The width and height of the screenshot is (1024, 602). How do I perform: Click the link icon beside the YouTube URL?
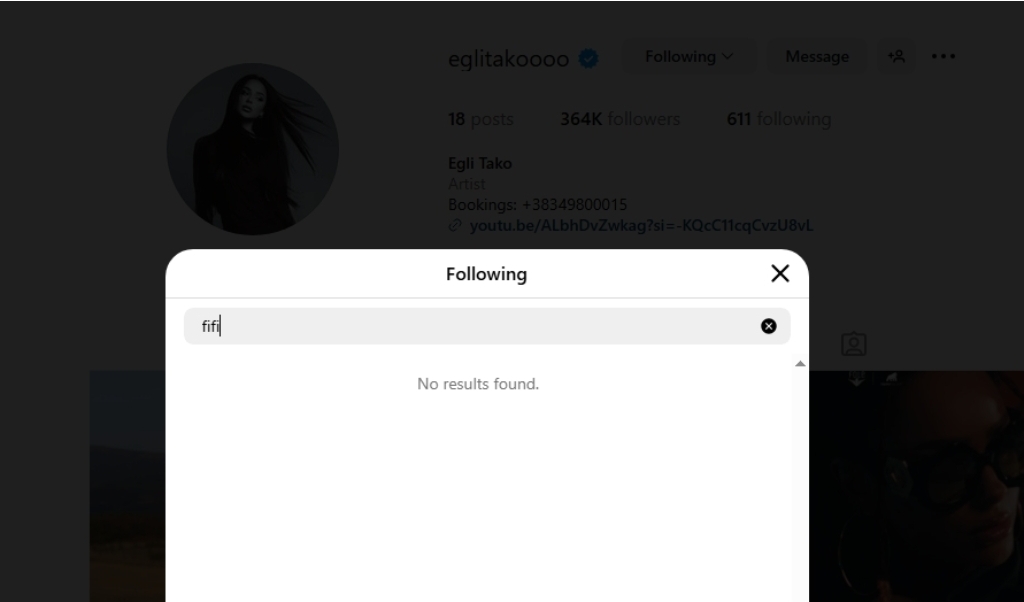click(x=456, y=226)
